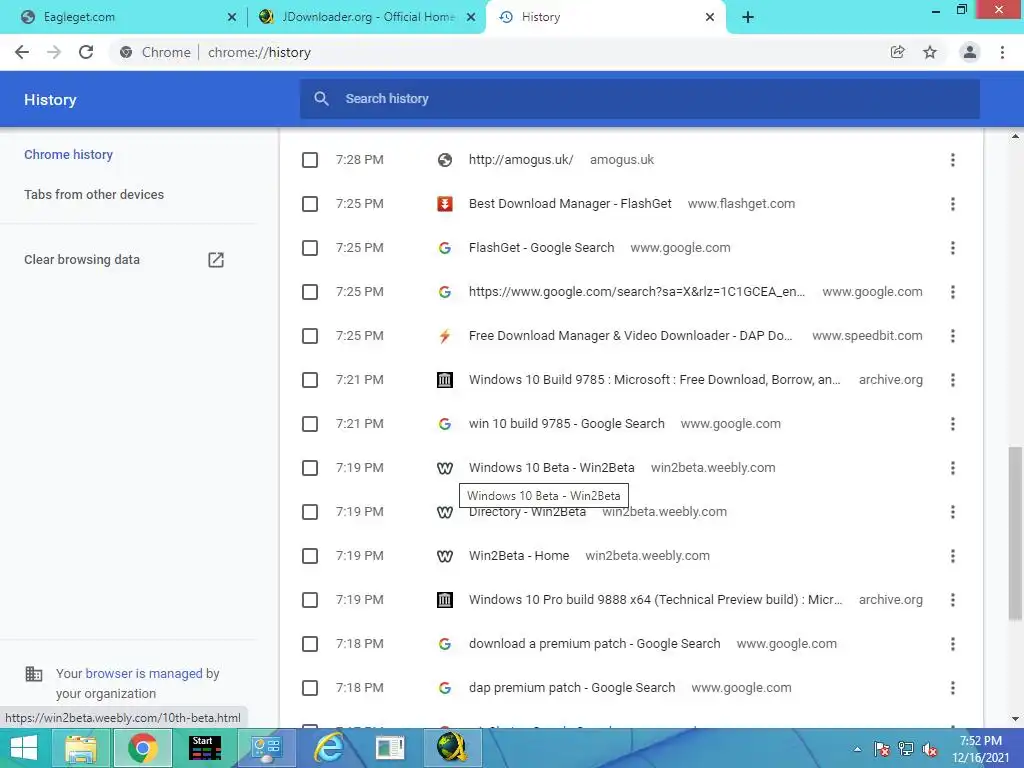Screen dimensions: 1024x768
Task: Open Tabs from other devices
Action: (94, 195)
